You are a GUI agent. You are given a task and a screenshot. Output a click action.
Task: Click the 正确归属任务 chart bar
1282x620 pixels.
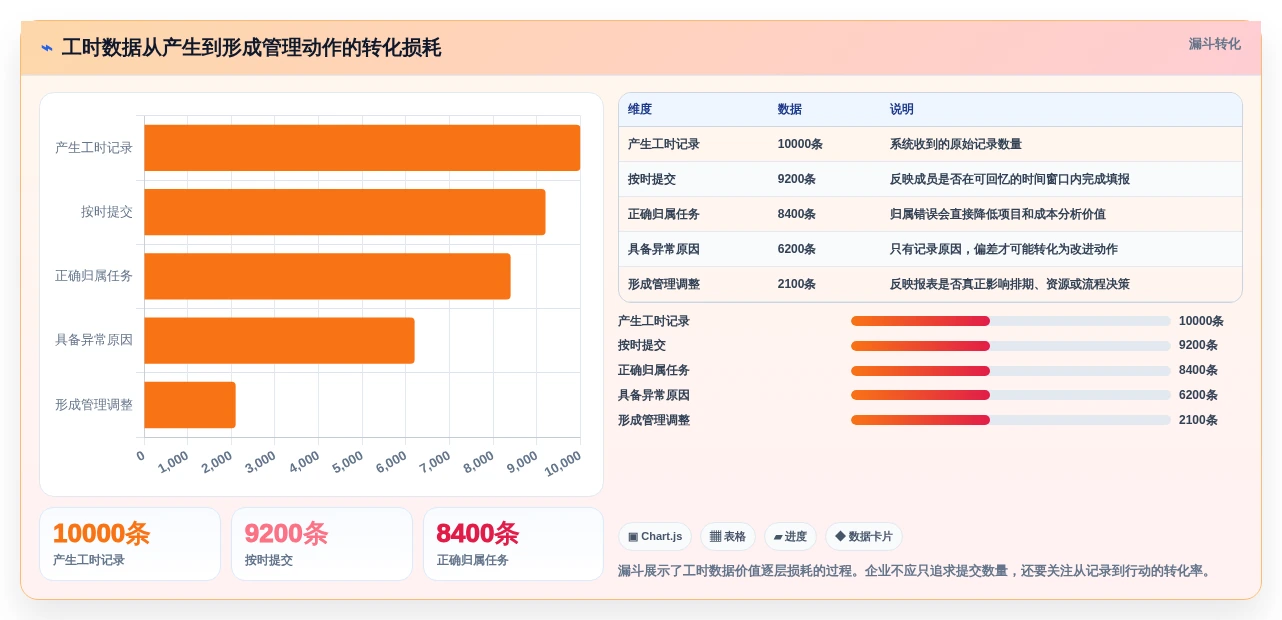327,276
